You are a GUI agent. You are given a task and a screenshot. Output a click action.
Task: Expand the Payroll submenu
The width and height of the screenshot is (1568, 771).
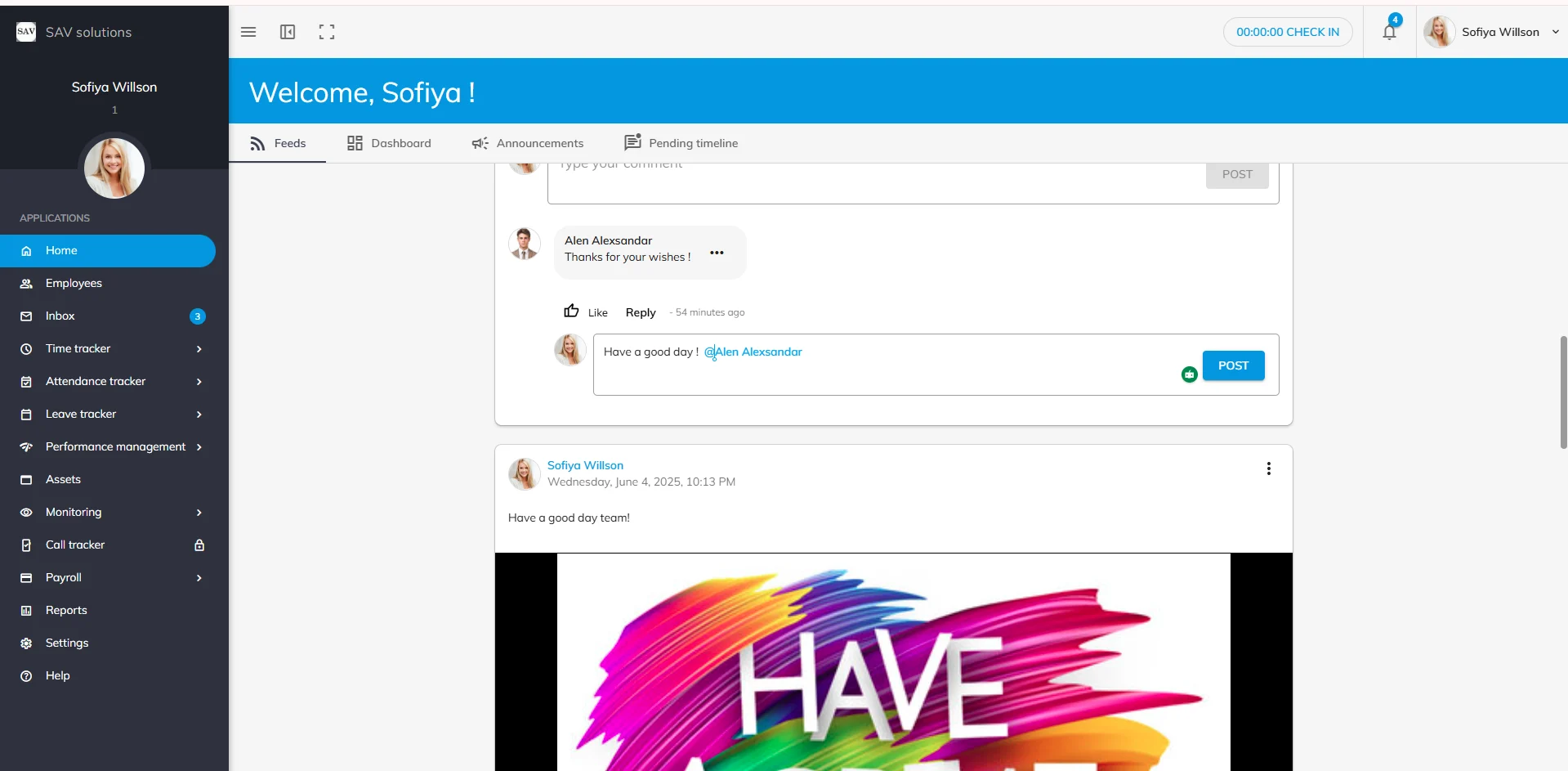click(199, 578)
